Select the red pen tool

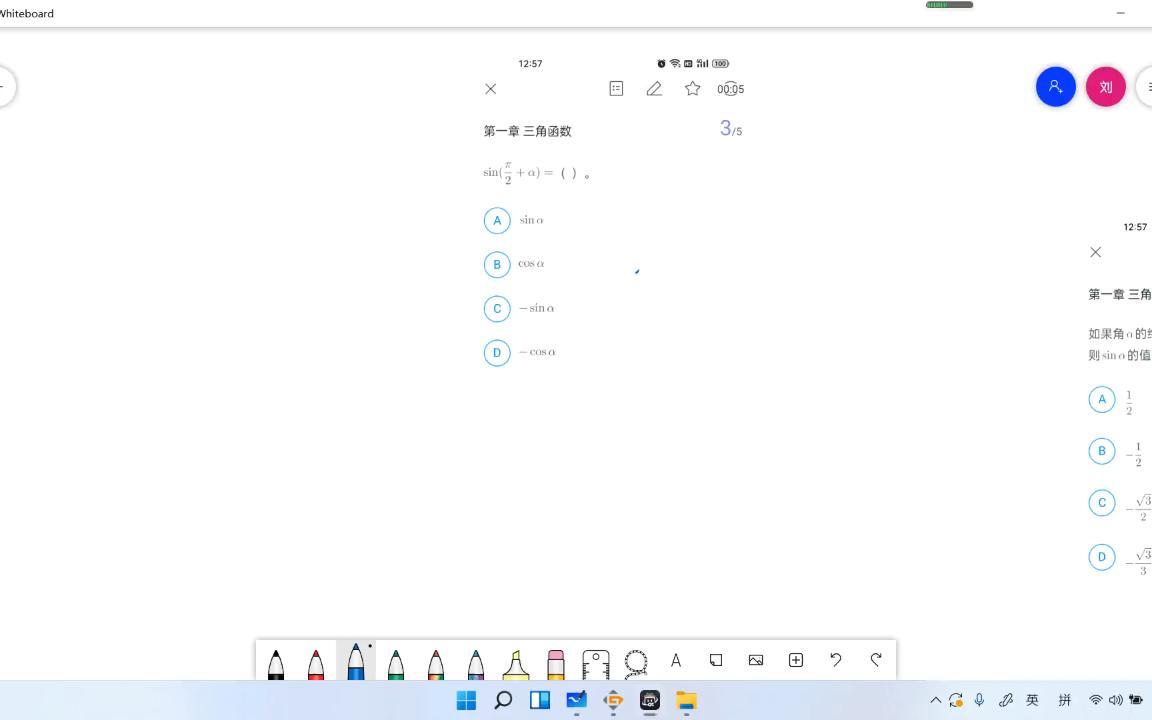(316, 662)
